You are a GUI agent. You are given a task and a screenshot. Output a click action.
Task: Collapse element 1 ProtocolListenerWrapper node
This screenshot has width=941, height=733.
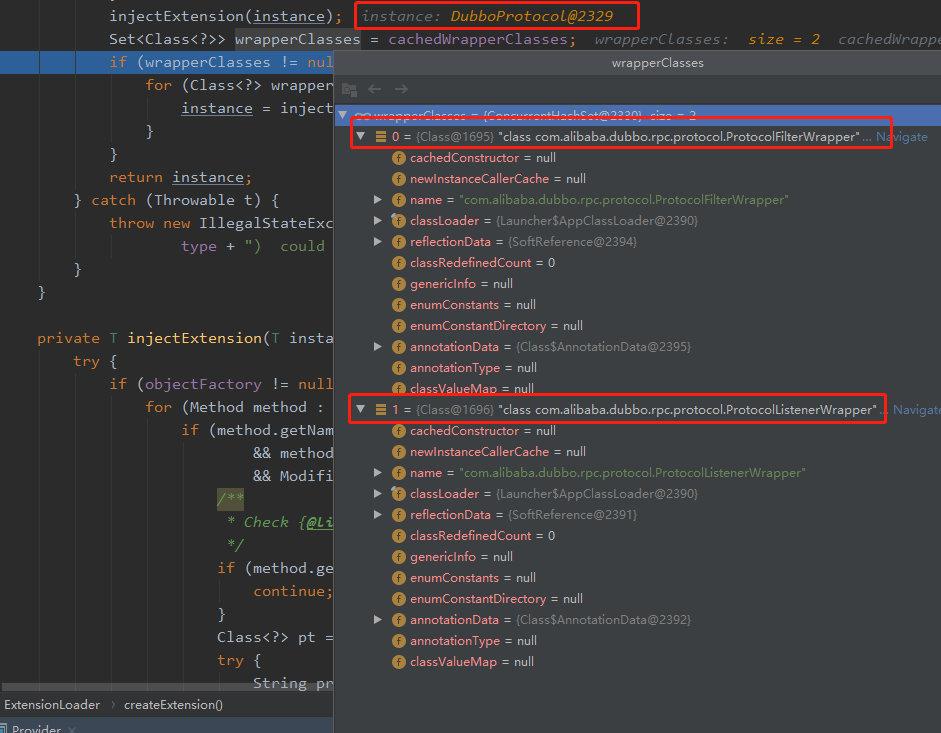coord(361,409)
